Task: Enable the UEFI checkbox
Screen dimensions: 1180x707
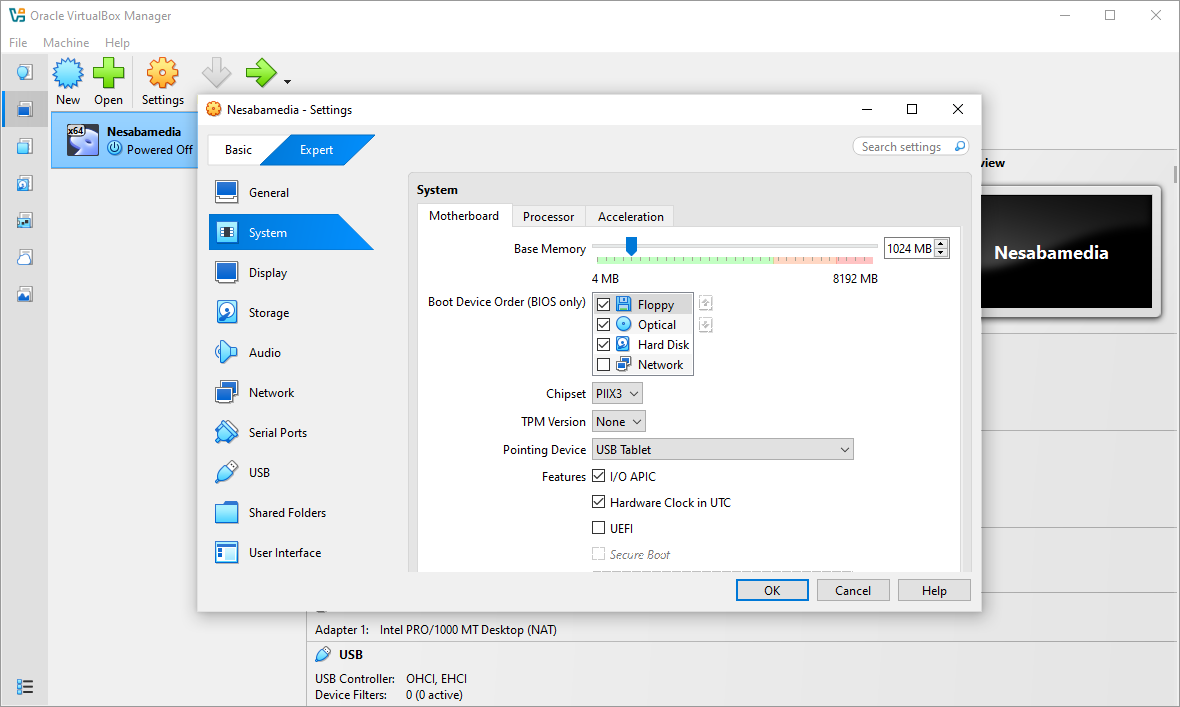Action: 599,529
